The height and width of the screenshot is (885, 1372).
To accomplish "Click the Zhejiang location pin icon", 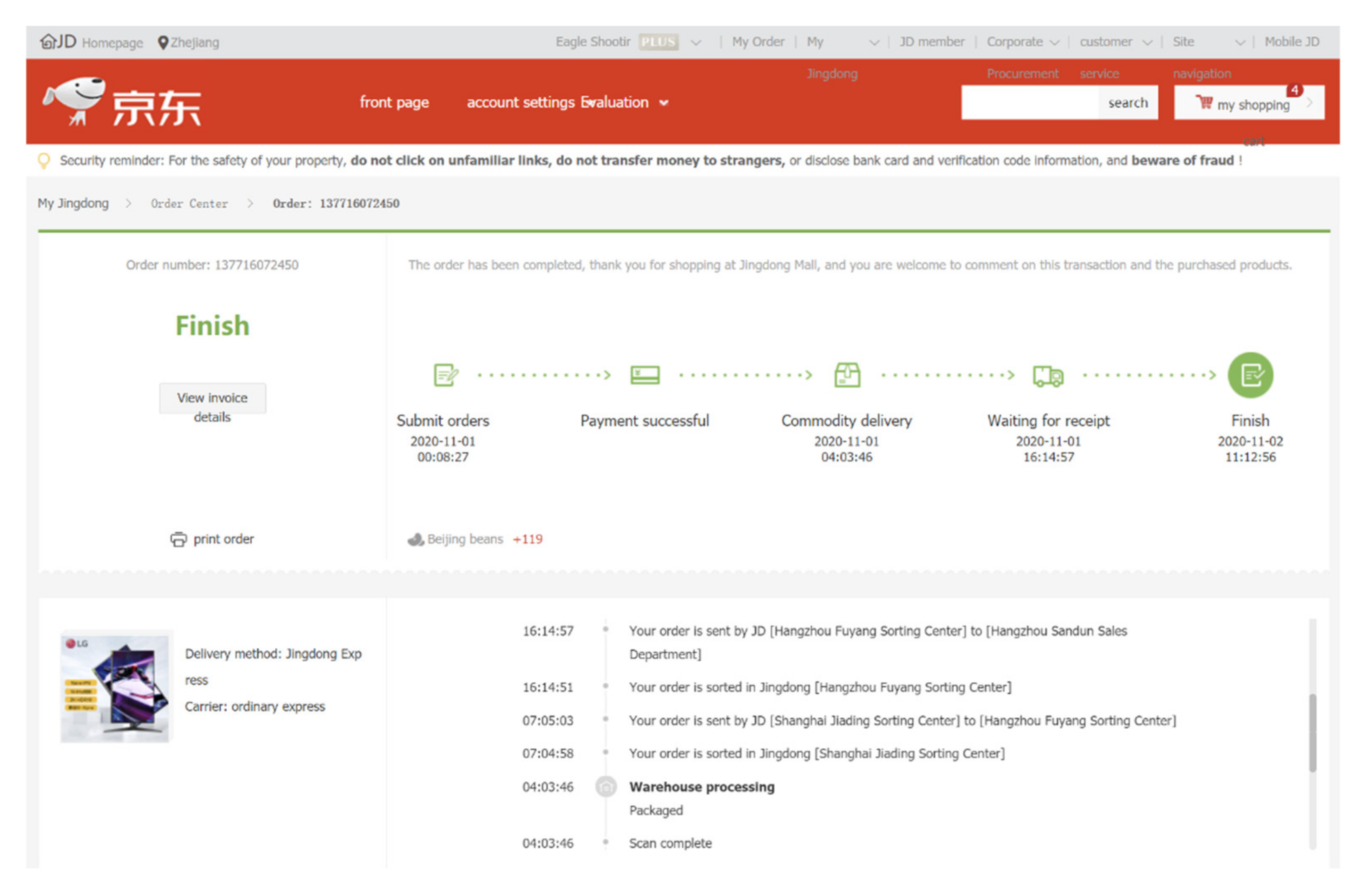I will tap(163, 43).
